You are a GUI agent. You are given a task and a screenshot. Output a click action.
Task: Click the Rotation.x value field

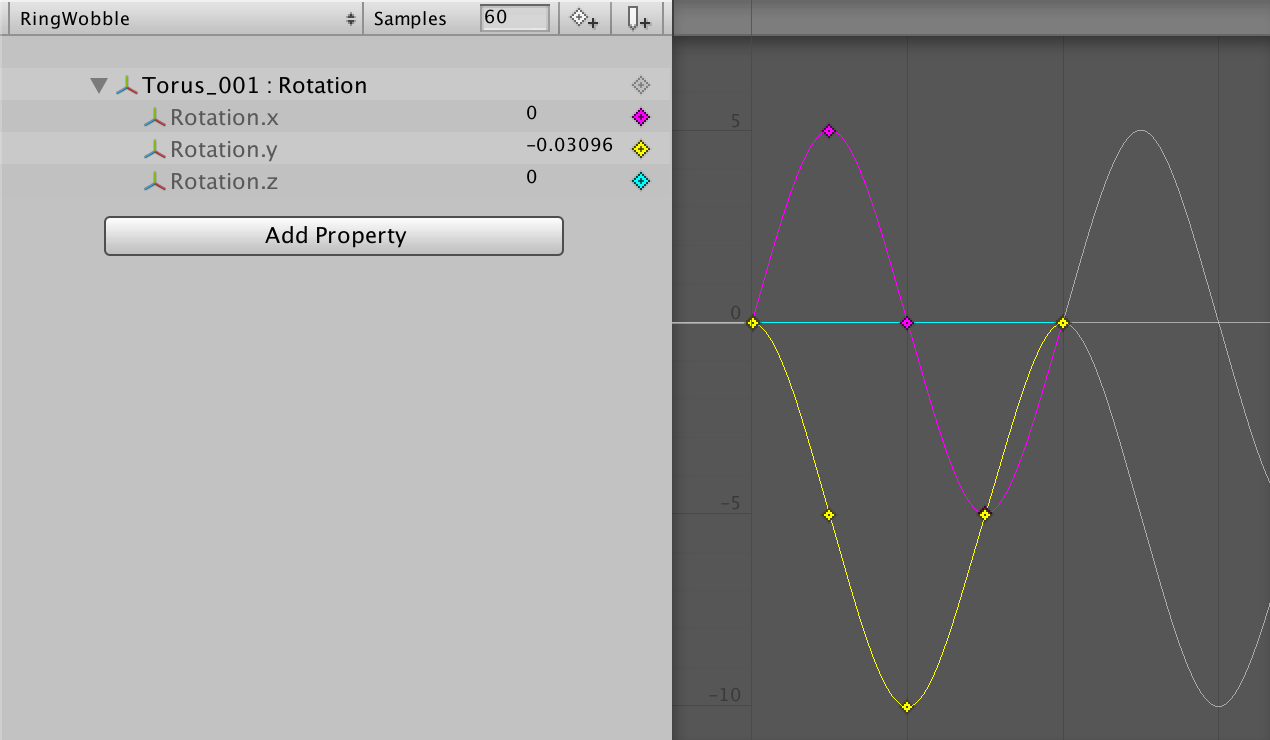(532, 113)
